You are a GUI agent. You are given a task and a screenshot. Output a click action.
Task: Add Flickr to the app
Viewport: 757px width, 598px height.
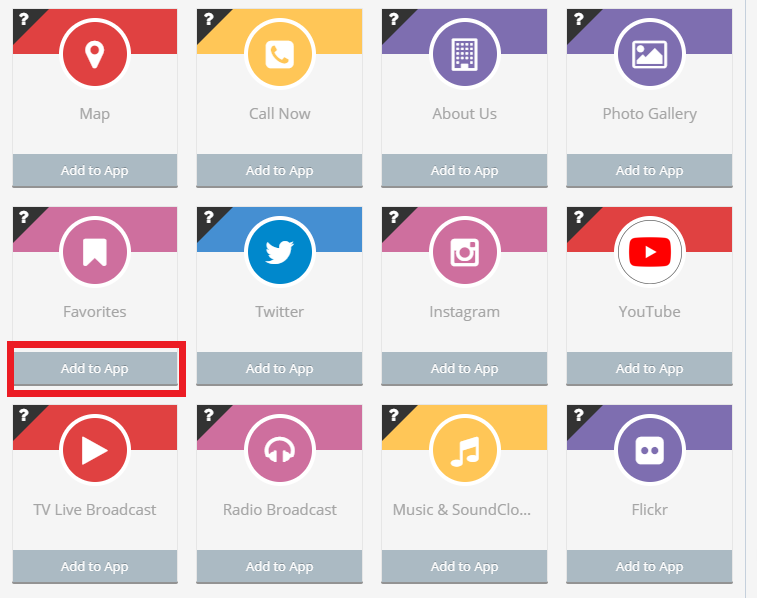649,566
